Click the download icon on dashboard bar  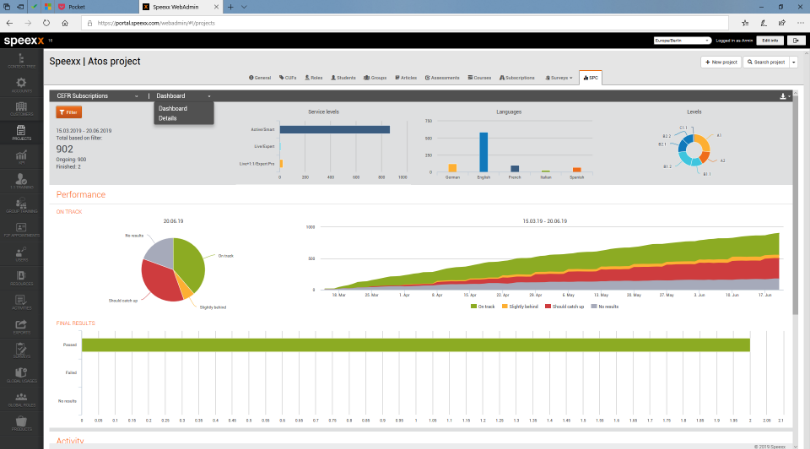click(x=783, y=96)
